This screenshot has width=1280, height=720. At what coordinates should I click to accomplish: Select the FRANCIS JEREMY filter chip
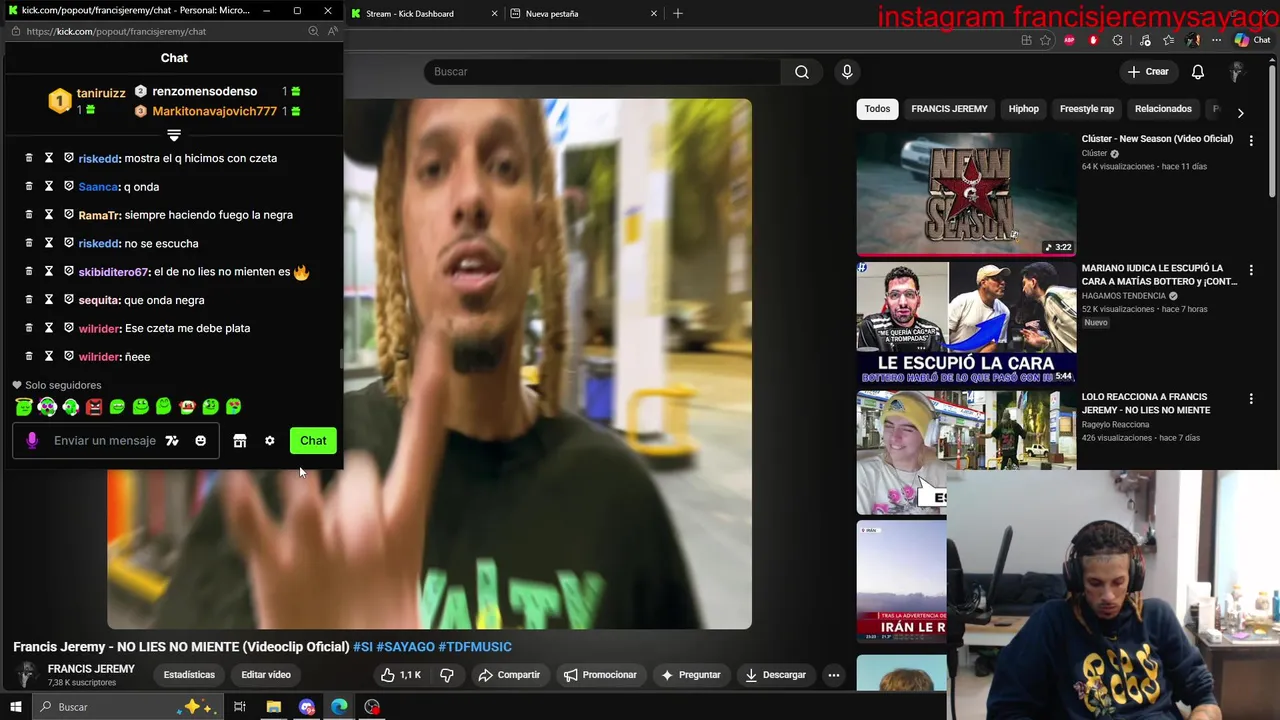tap(949, 109)
